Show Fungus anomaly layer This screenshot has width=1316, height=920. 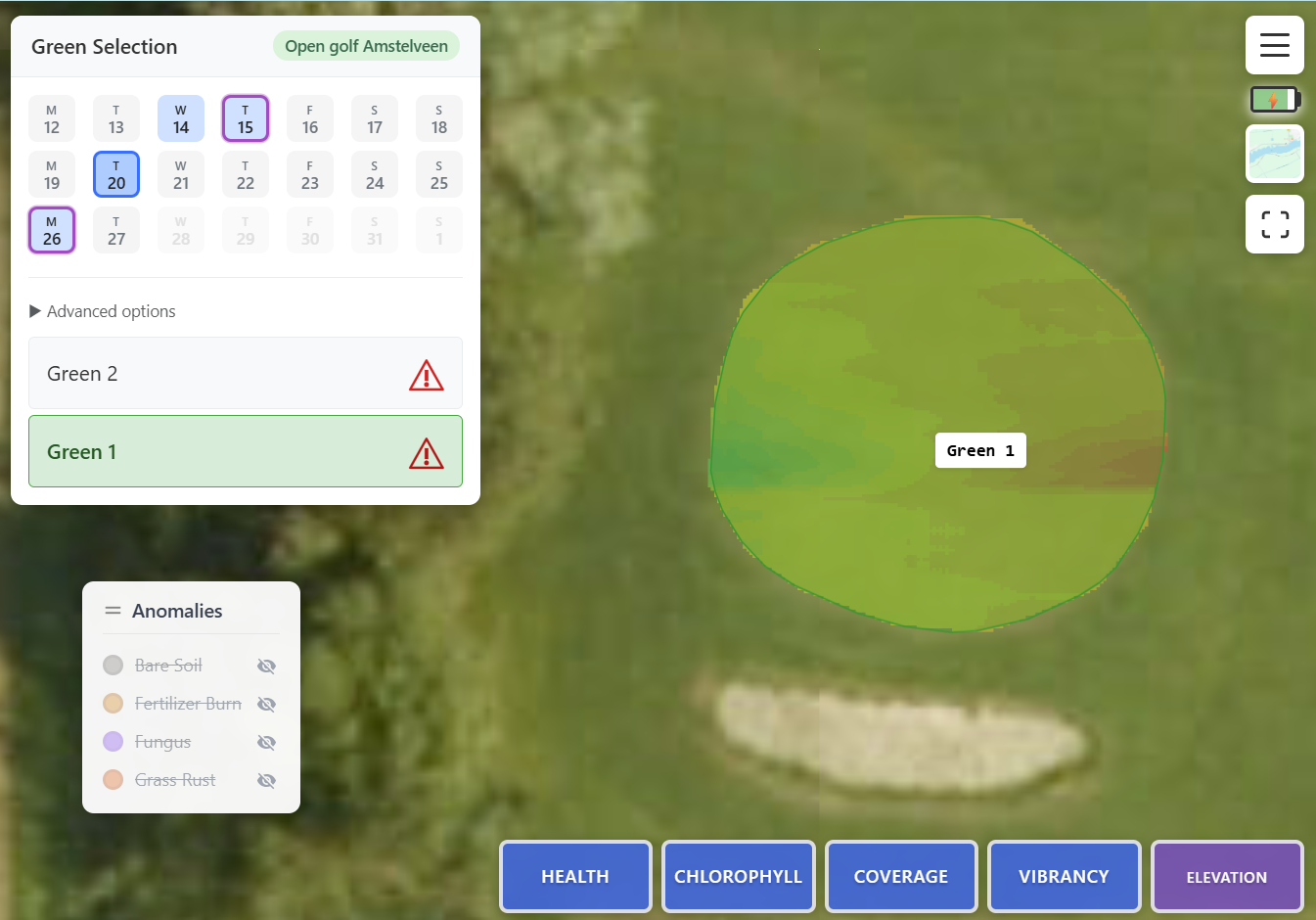266,743
